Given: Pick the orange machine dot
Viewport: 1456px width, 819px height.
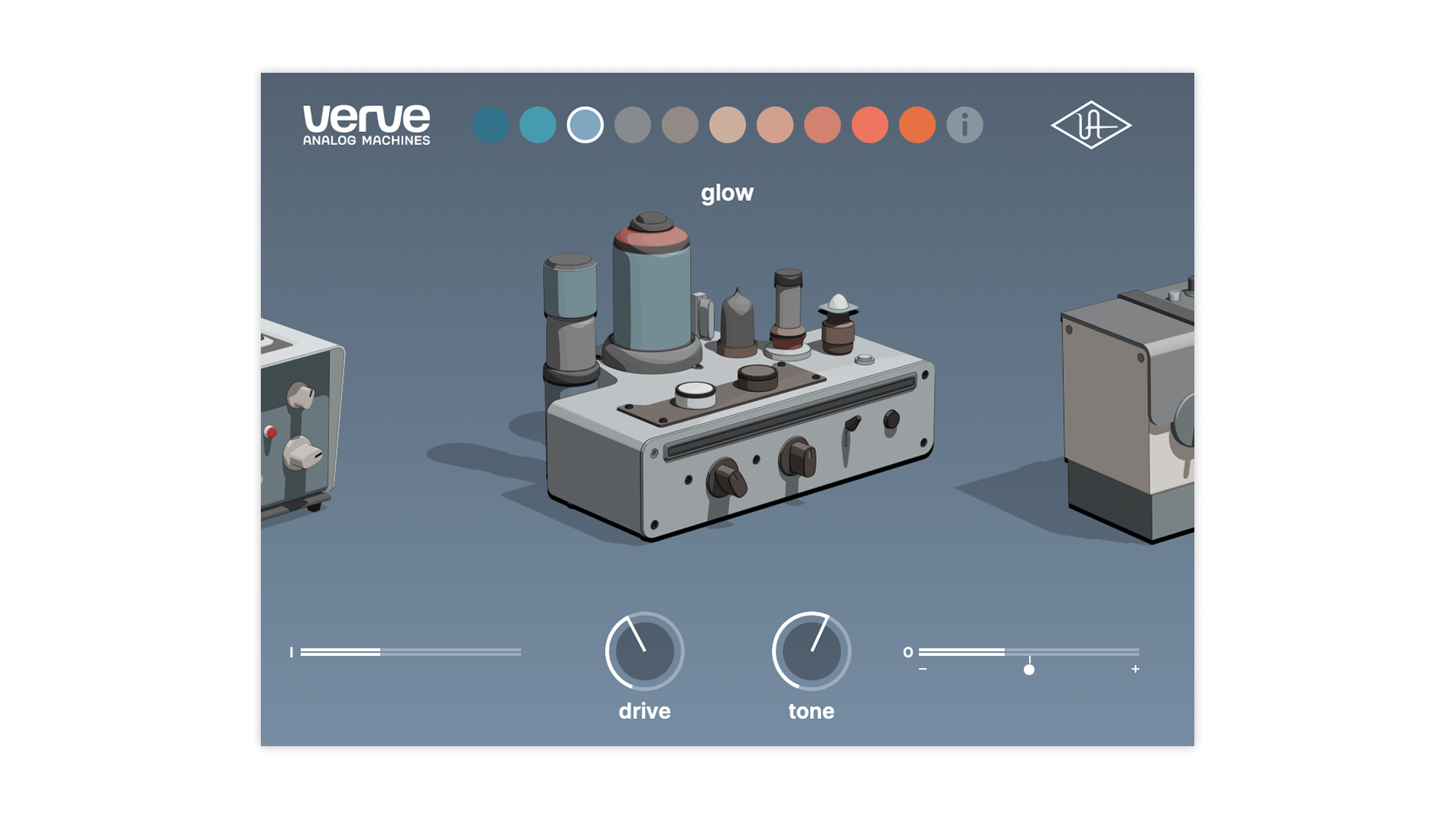Looking at the screenshot, I should 917,125.
